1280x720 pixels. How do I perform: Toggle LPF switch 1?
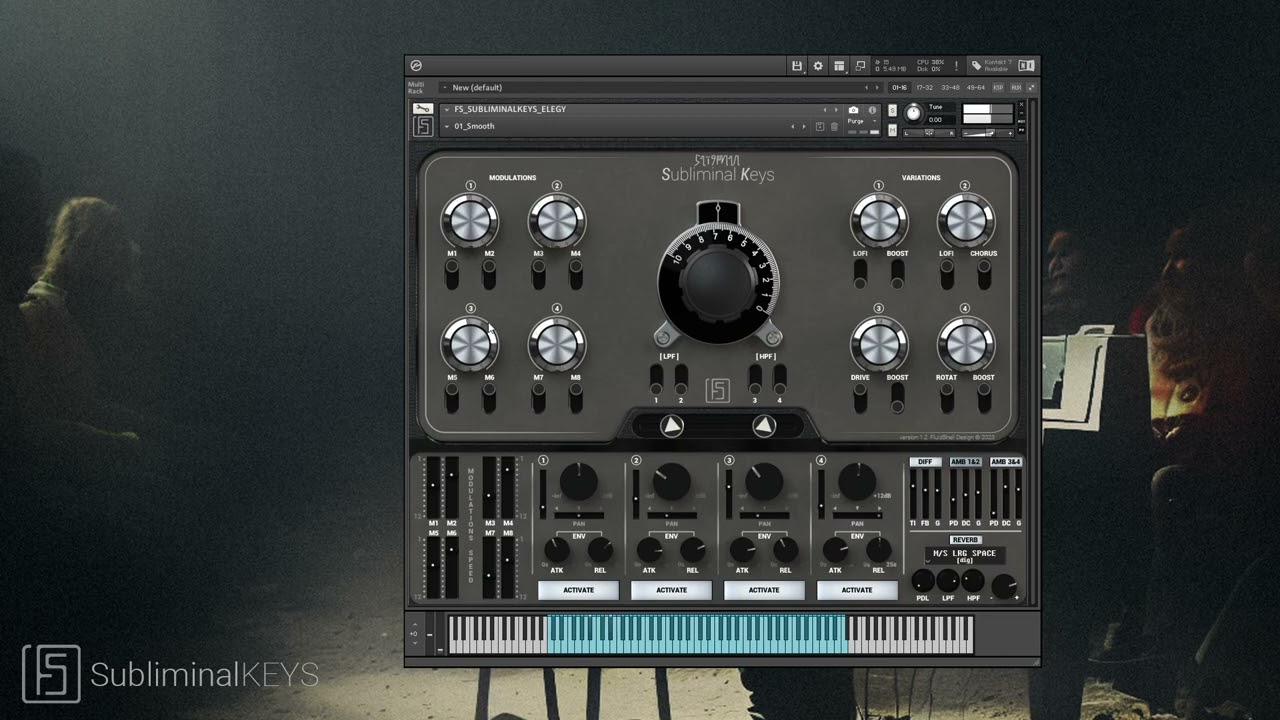pos(656,378)
